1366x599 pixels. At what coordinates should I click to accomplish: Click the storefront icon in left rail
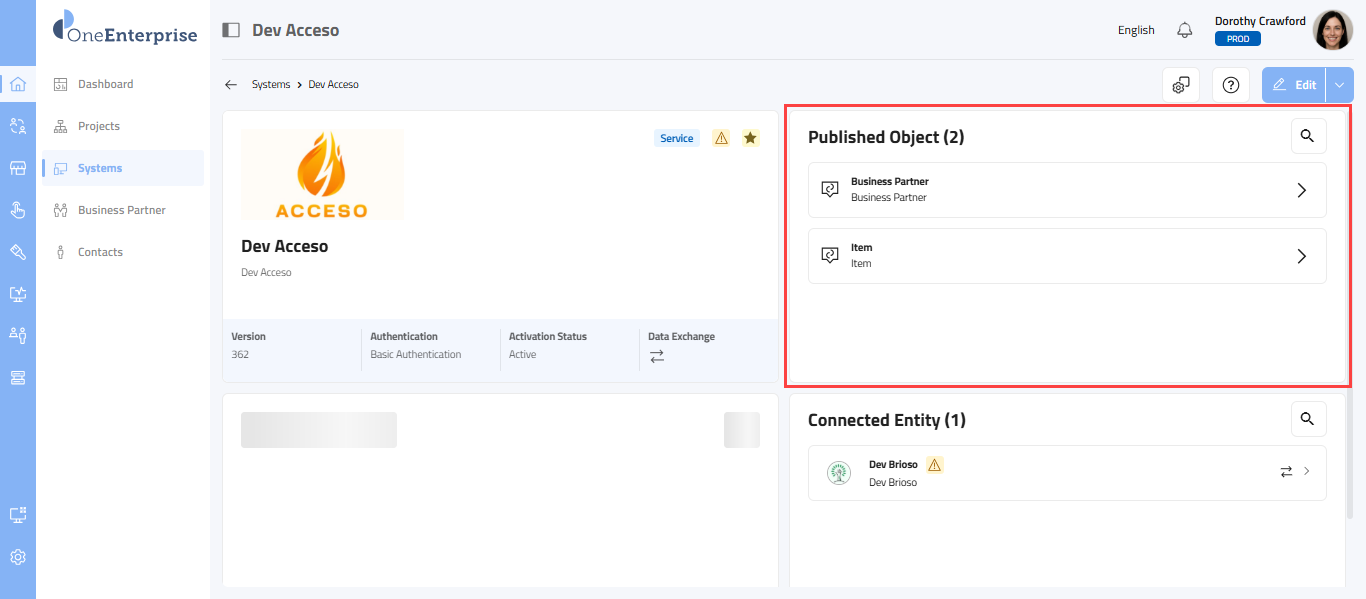click(x=18, y=168)
